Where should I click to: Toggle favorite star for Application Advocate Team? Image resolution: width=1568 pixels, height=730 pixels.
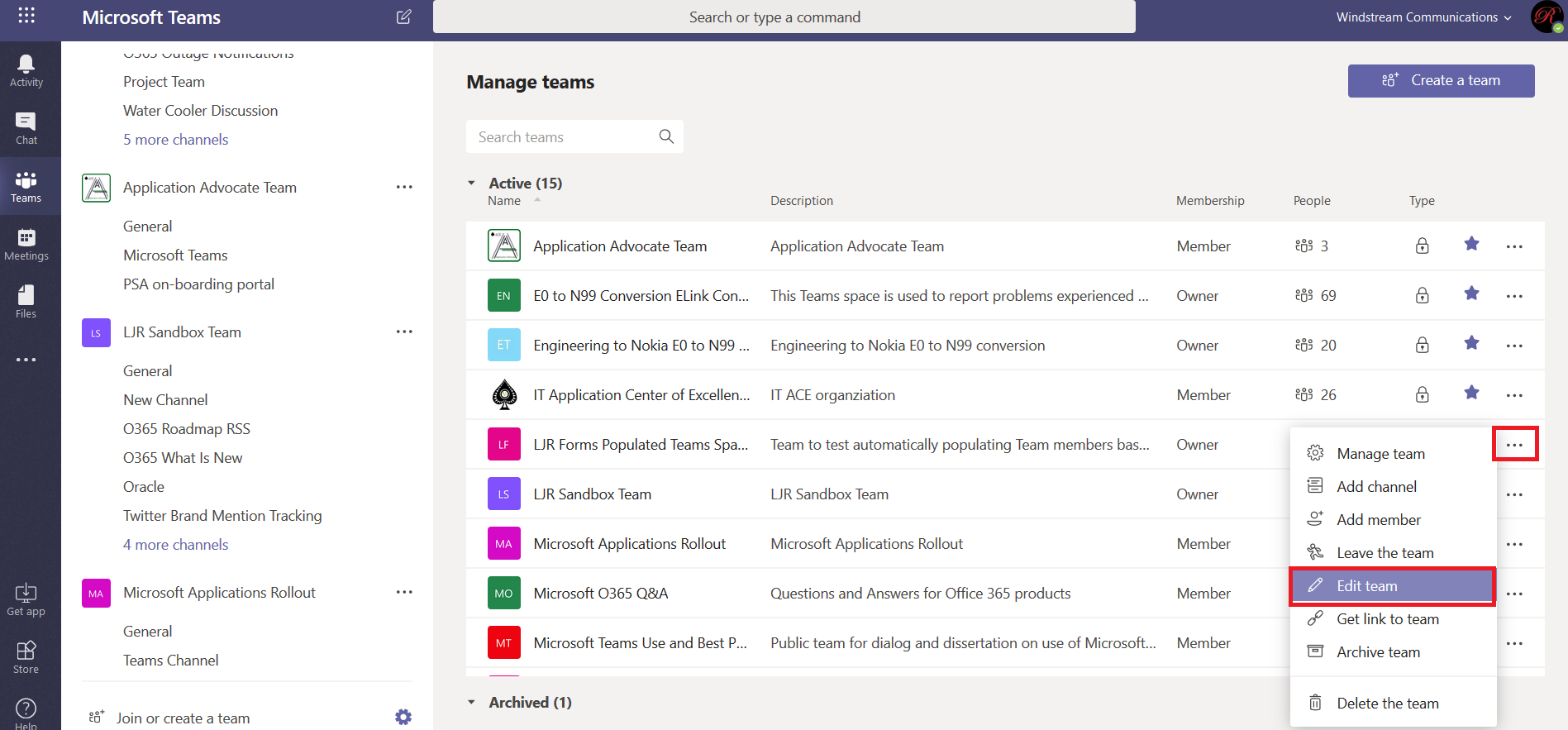point(1471,244)
